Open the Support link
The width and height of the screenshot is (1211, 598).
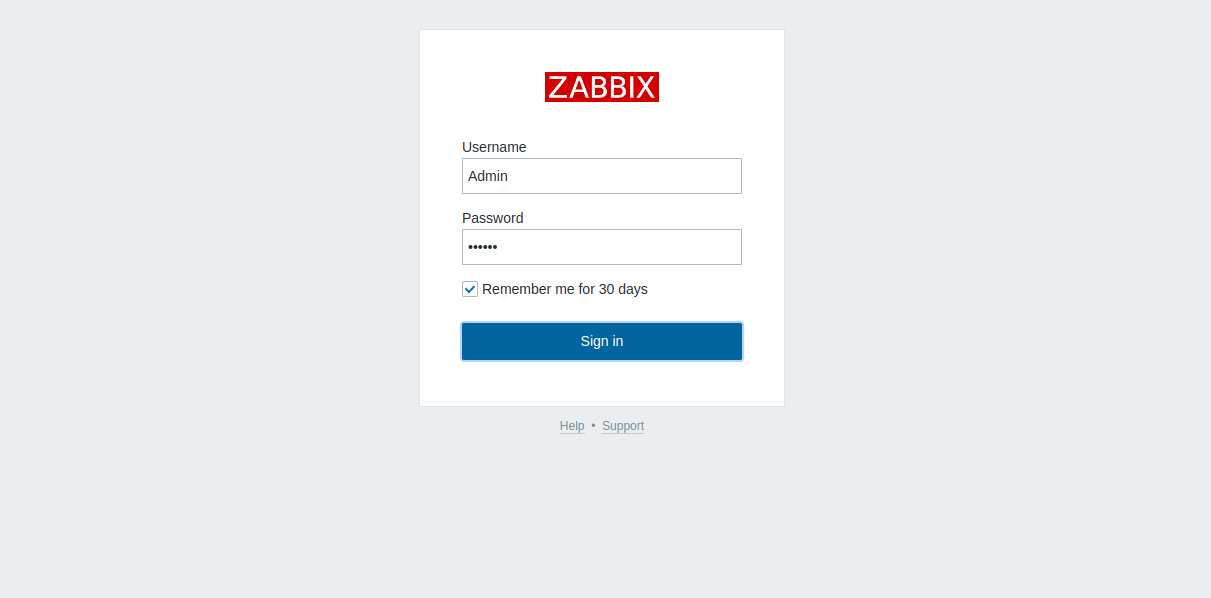623,426
